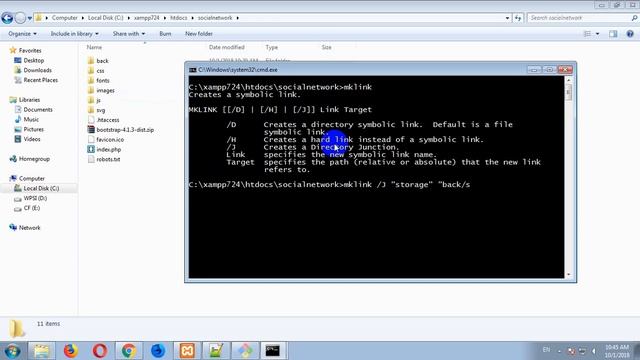Open File Explorer from the taskbar
The image size is (640, 360).
click(41, 351)
